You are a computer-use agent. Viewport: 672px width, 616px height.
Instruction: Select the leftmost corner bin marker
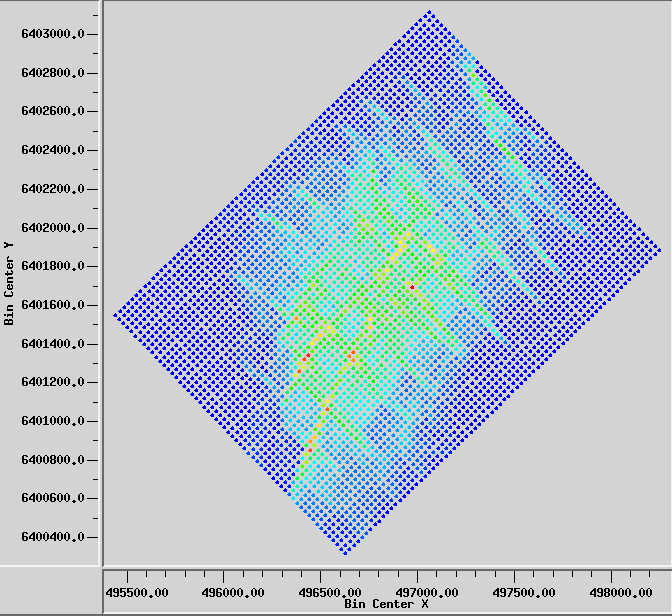point(115,316)
